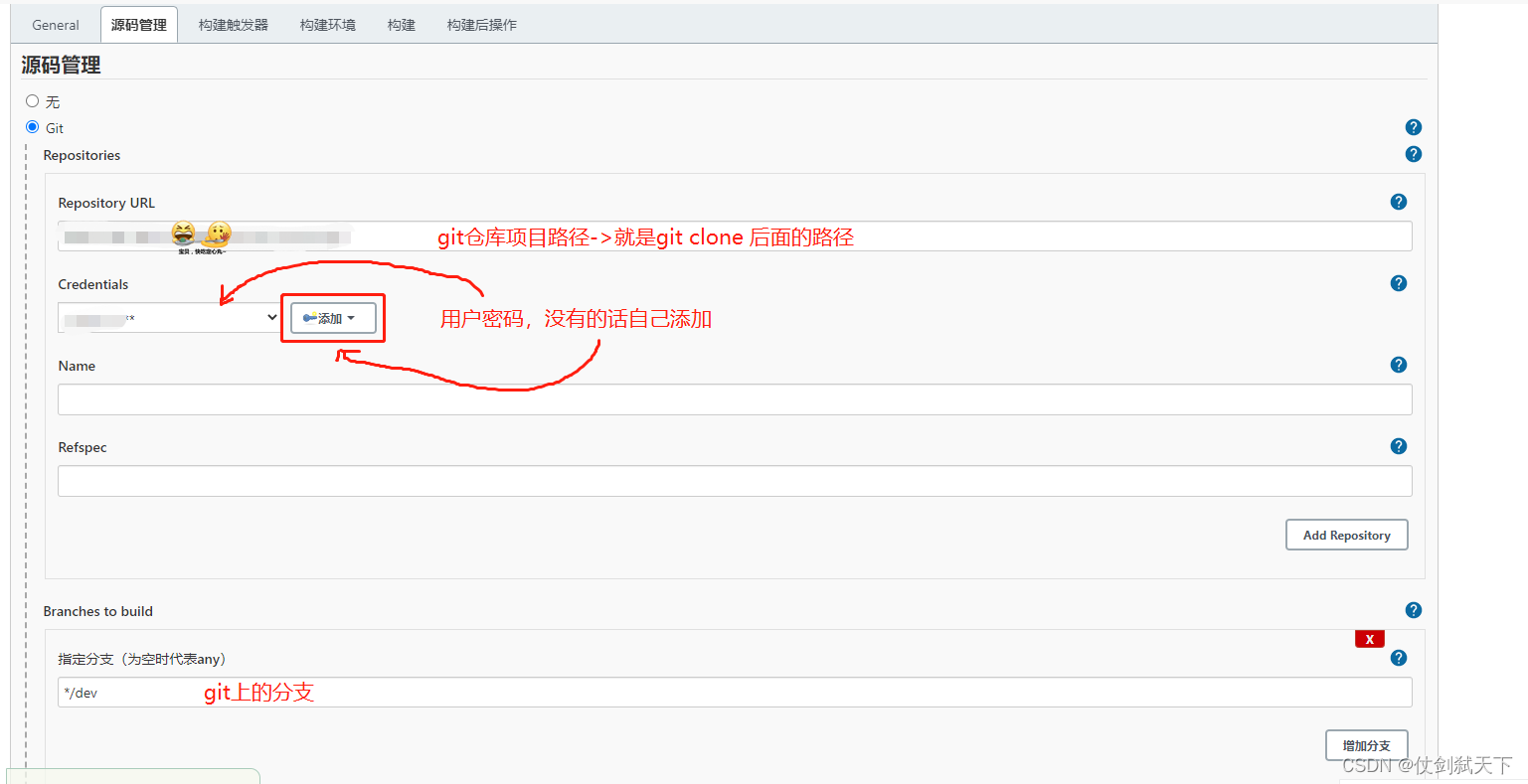Show help for branch specifier field
The height and width of the screenshot is (784, 1528).
(x=1398, y=658)
